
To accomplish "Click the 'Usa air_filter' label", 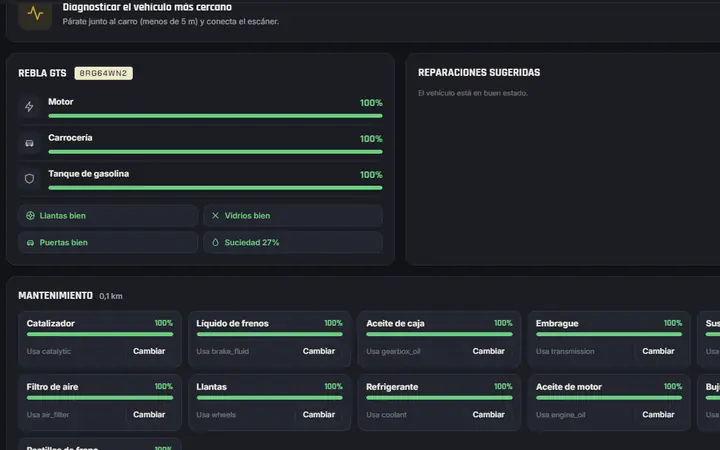I will tap(48, 415).
